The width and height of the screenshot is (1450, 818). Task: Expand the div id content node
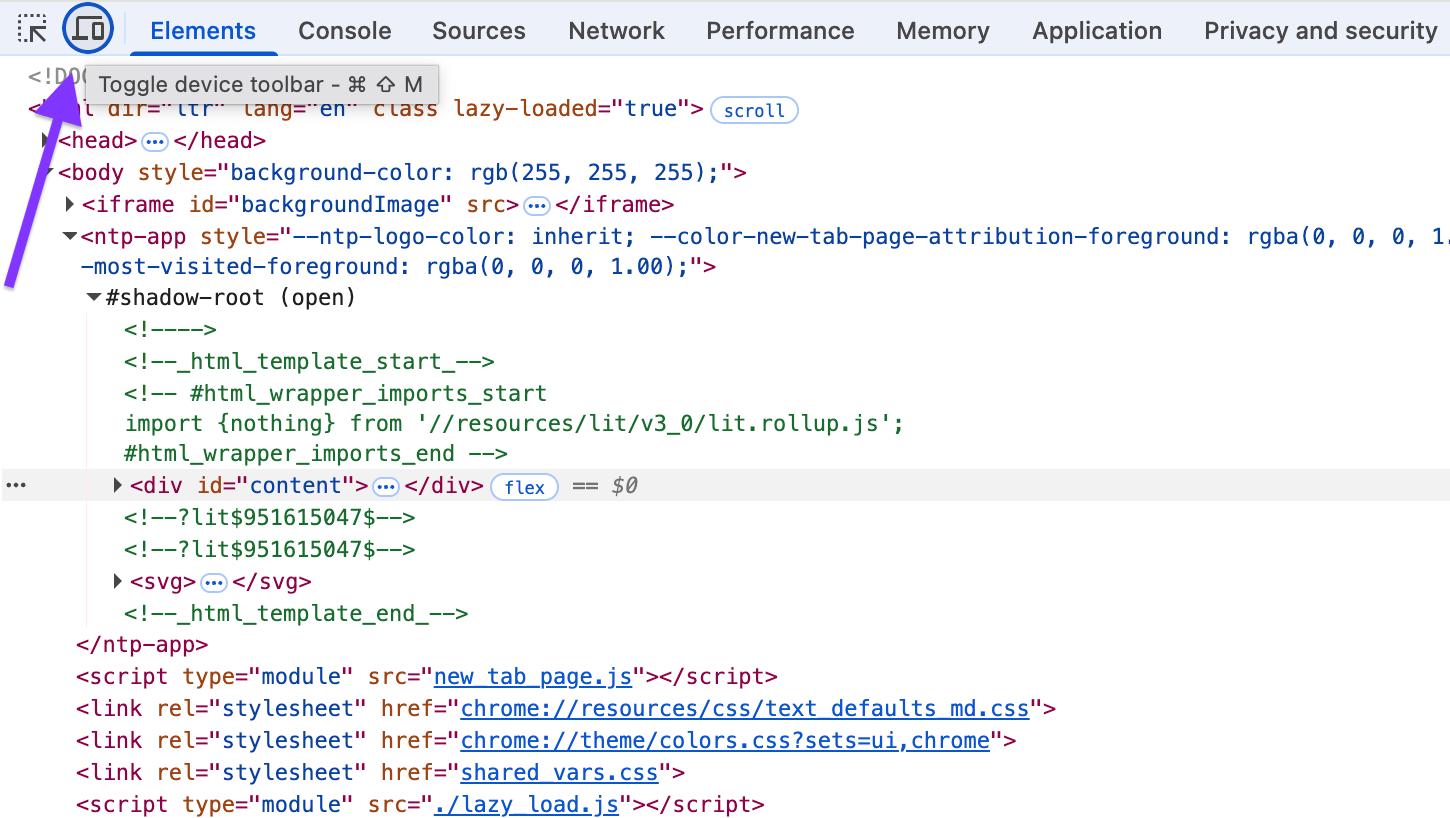click(118, 486)
